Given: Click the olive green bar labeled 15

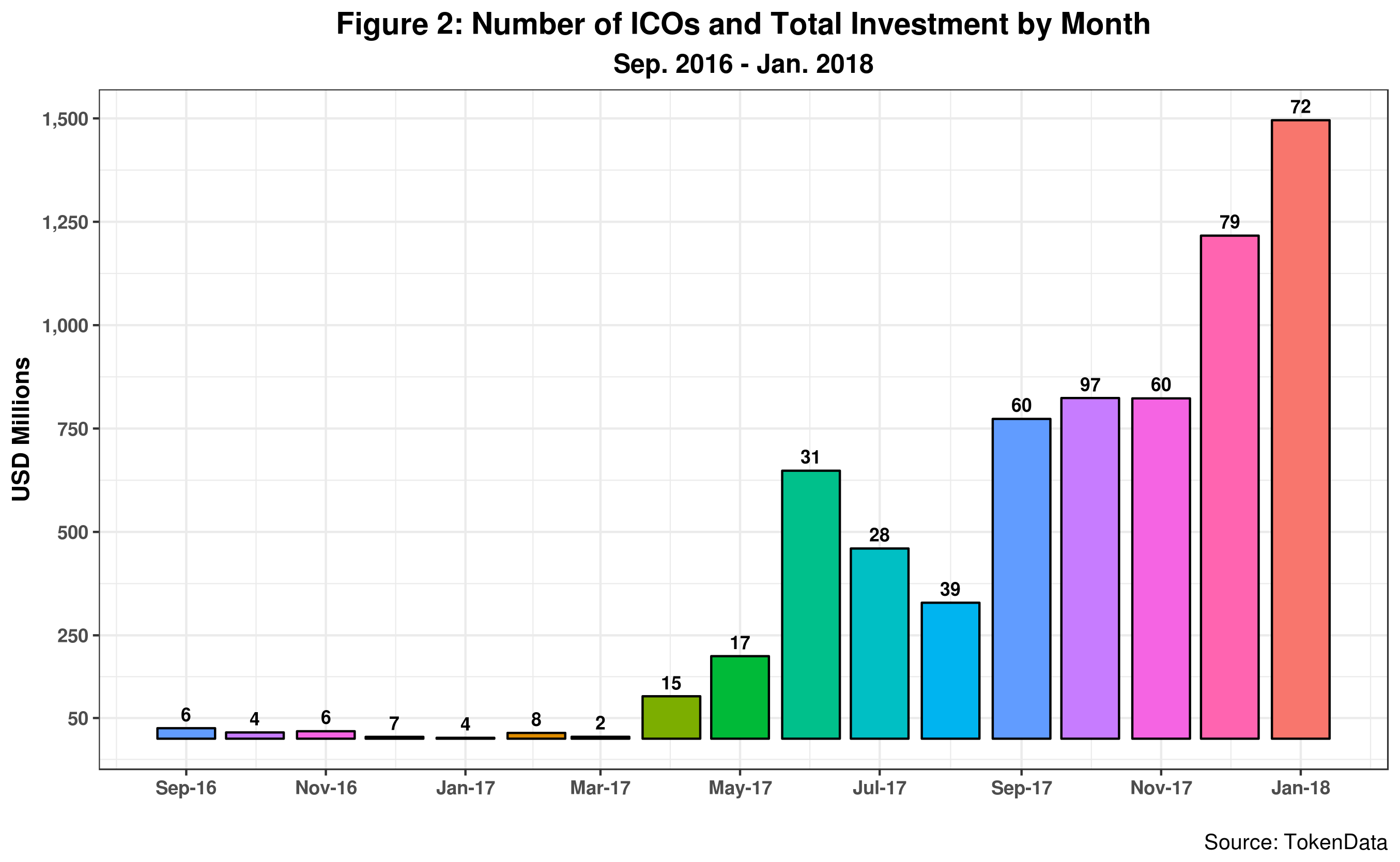Looking at the screenshot, I should click(x=671, y=717).
